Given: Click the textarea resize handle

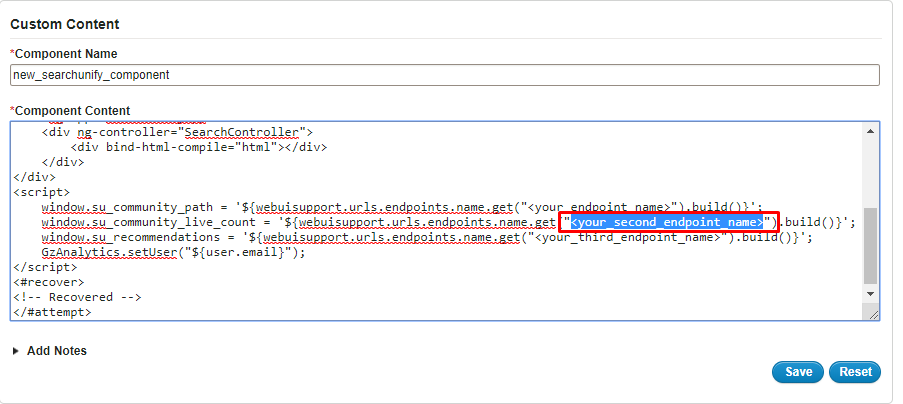Looking at the screenshot, I should tap(872, 314).
